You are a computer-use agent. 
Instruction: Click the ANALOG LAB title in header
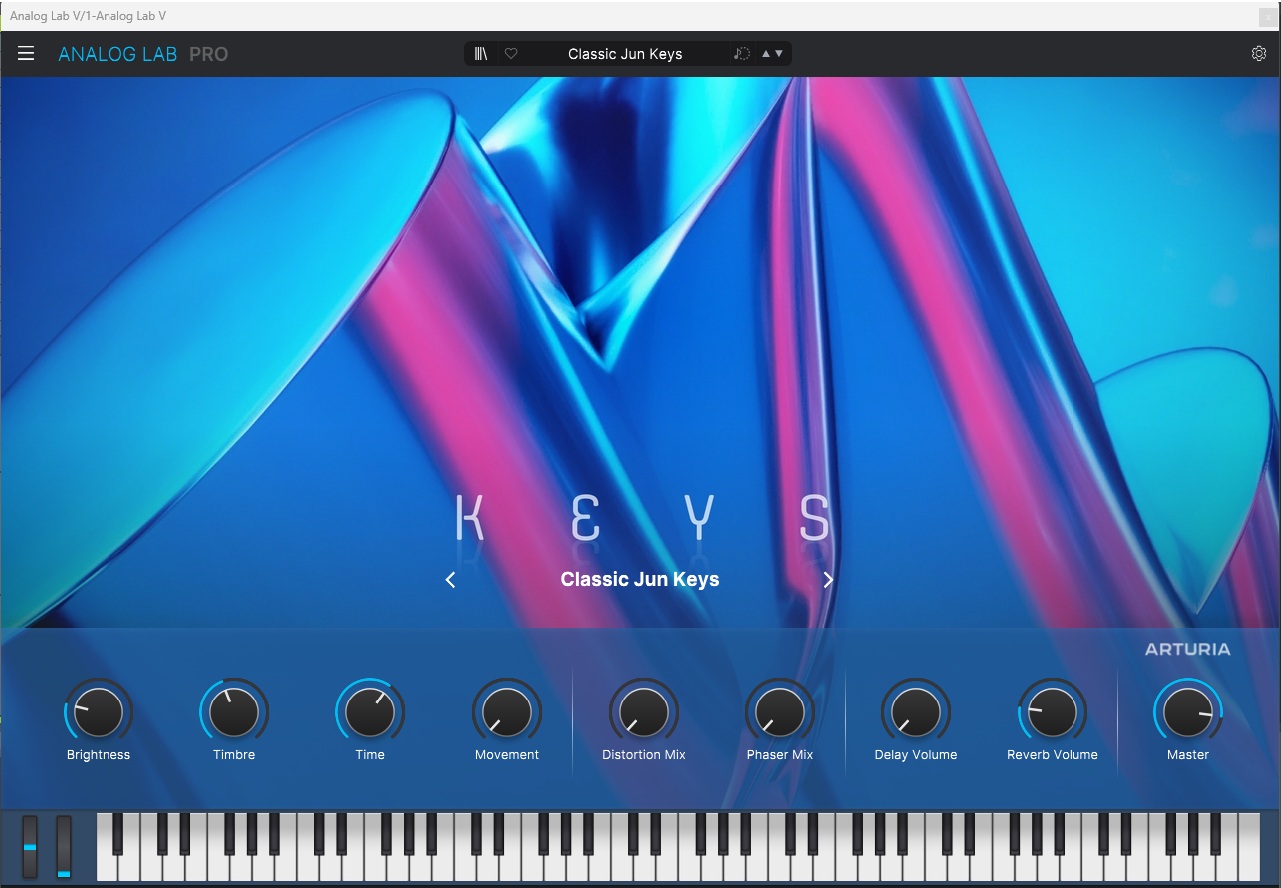pos(117,53)
